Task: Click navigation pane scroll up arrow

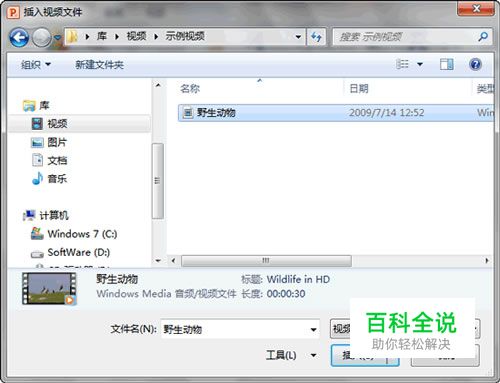Action: click(x=158, y=85)
